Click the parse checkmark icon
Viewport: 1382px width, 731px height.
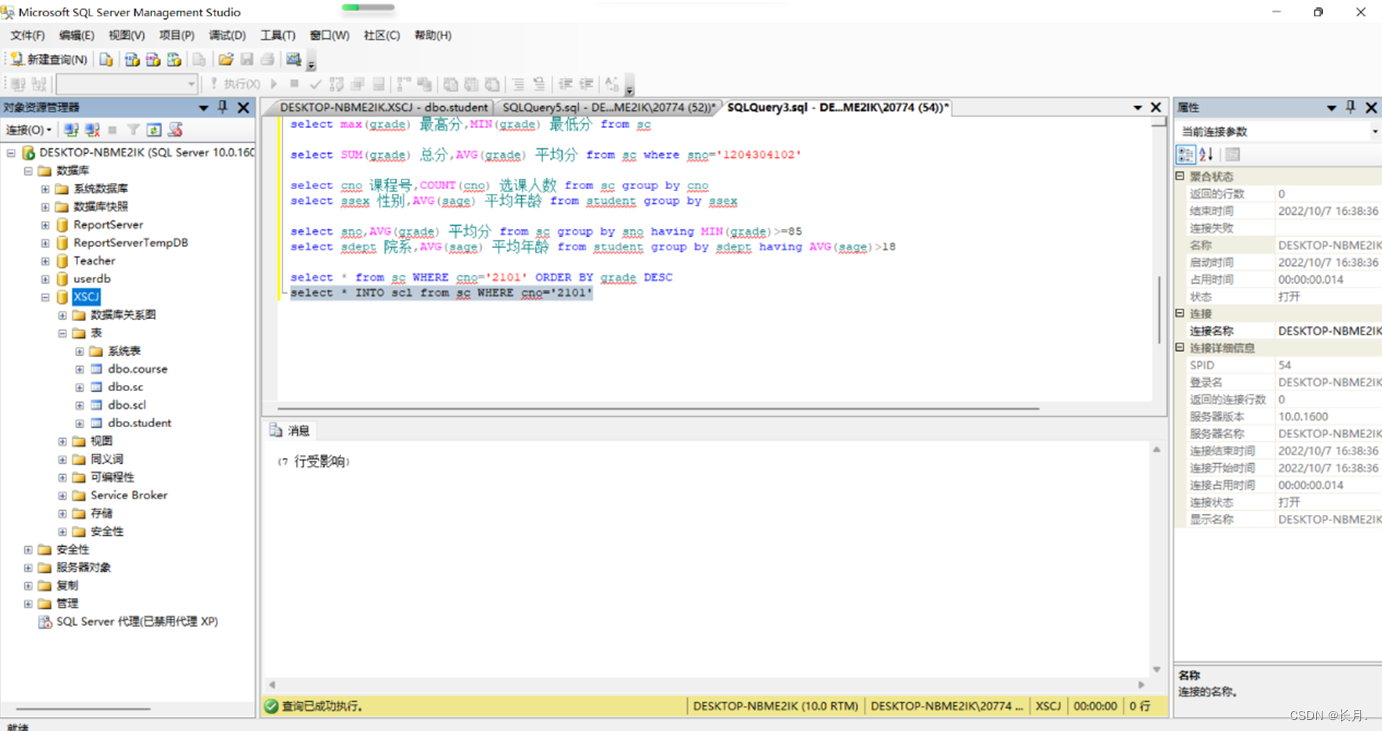pyautogui.click(x=315, y=84)
